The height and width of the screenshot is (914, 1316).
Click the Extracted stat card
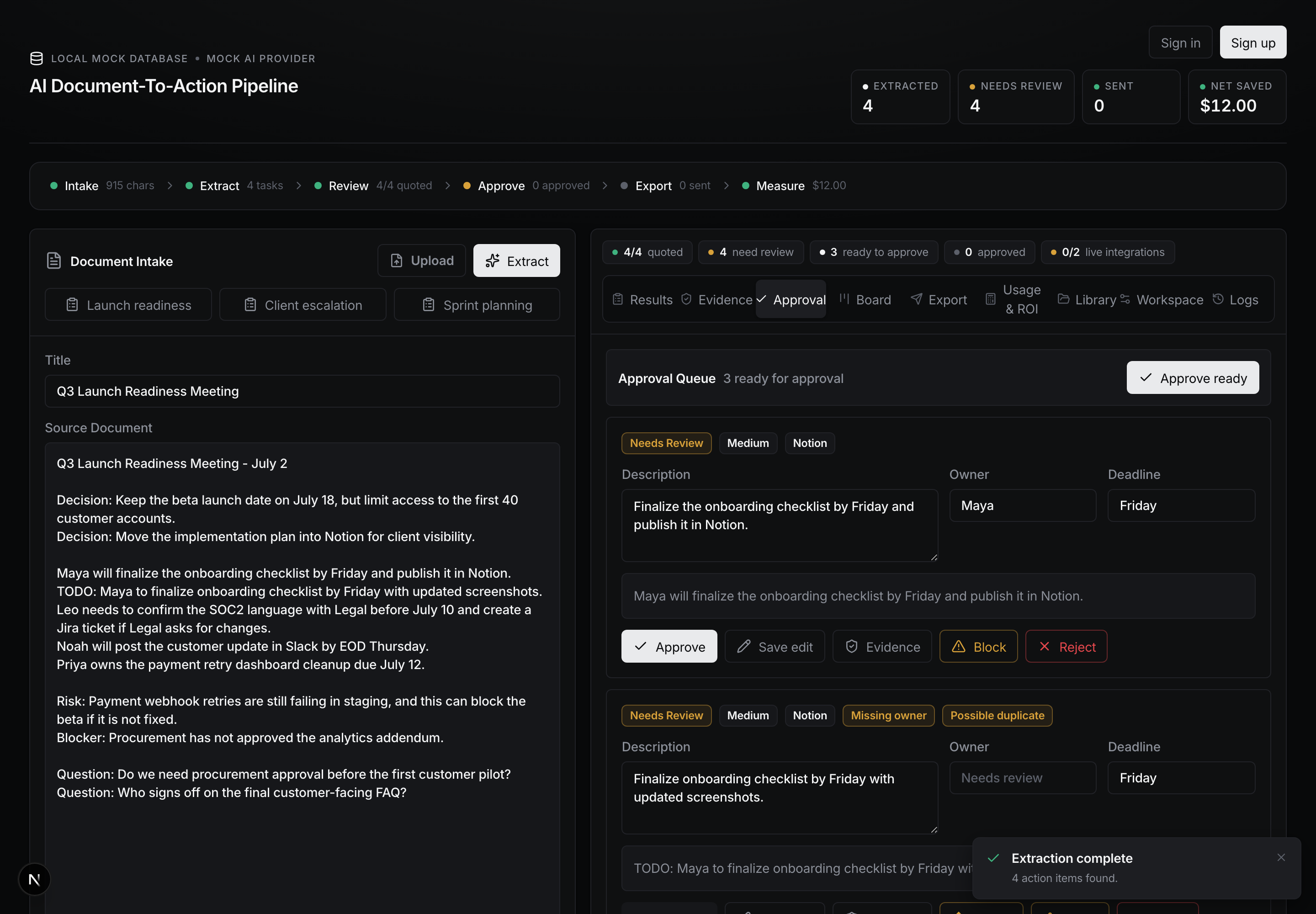pyautogui.click(x=900, y=97)
